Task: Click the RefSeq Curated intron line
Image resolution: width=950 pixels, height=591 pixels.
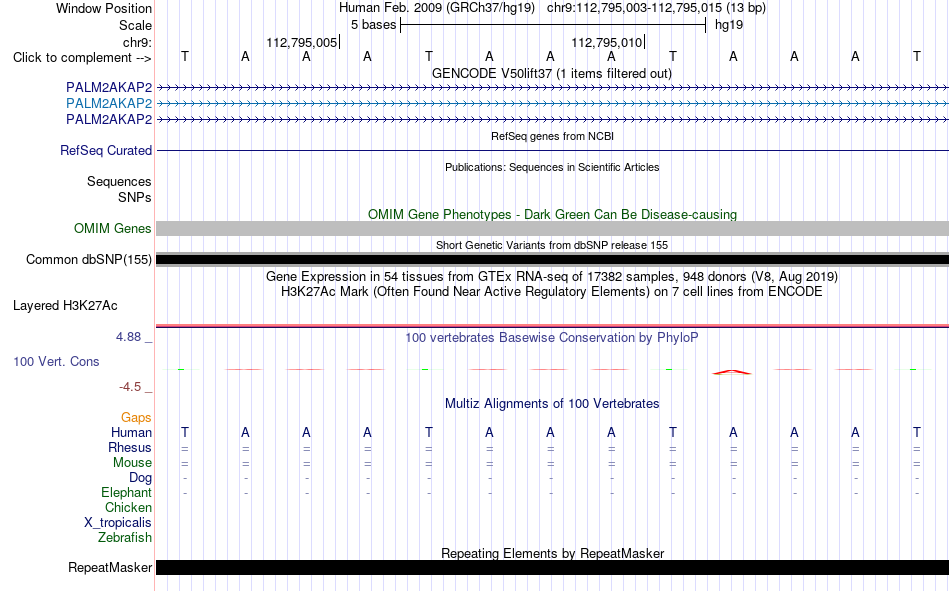Action: pyautogui.click(x=552, y=150)
